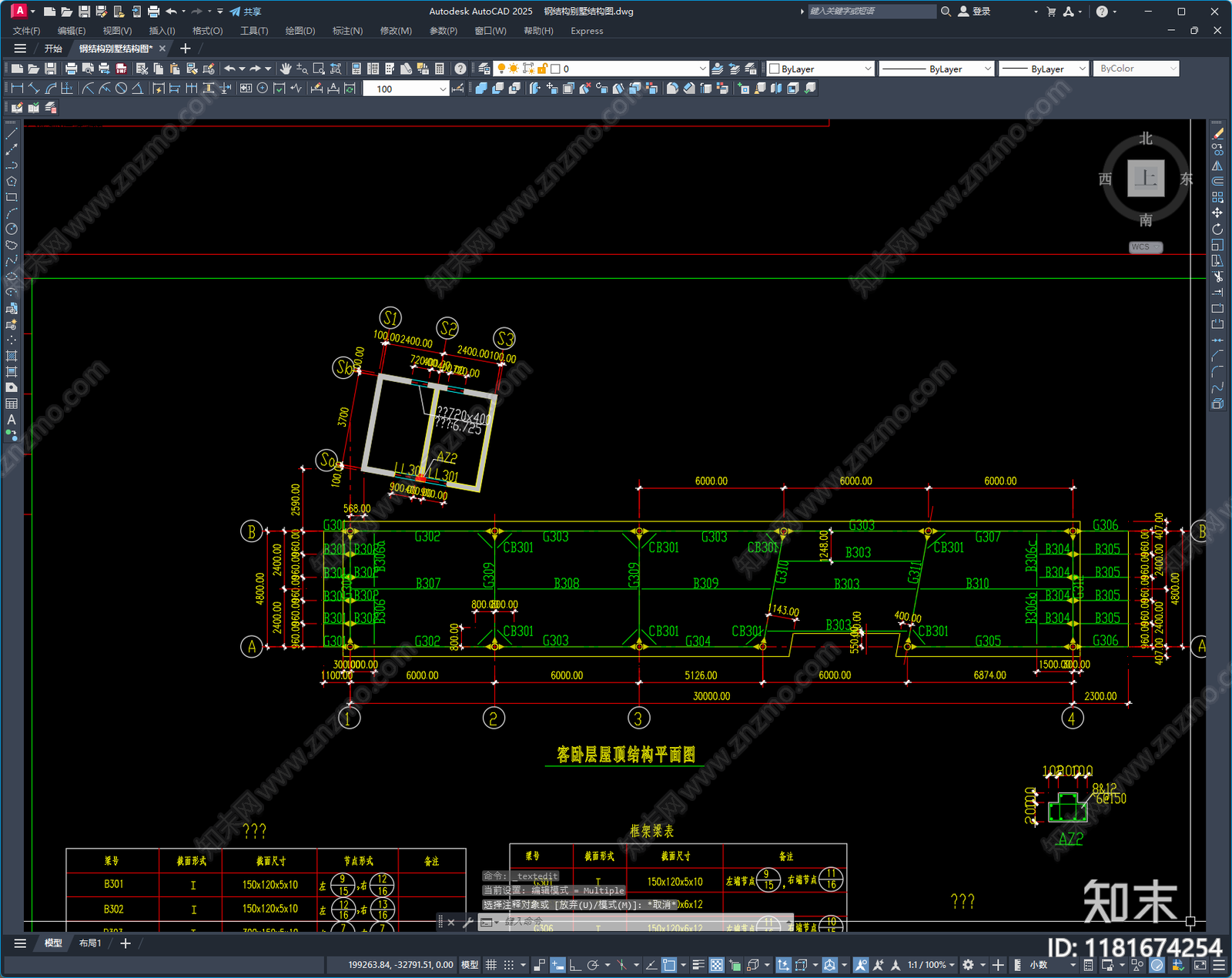Click the WCS label under the ViewCube
The height and width of the screenshot is (978, 1232).
click(x=1146, y=247)
